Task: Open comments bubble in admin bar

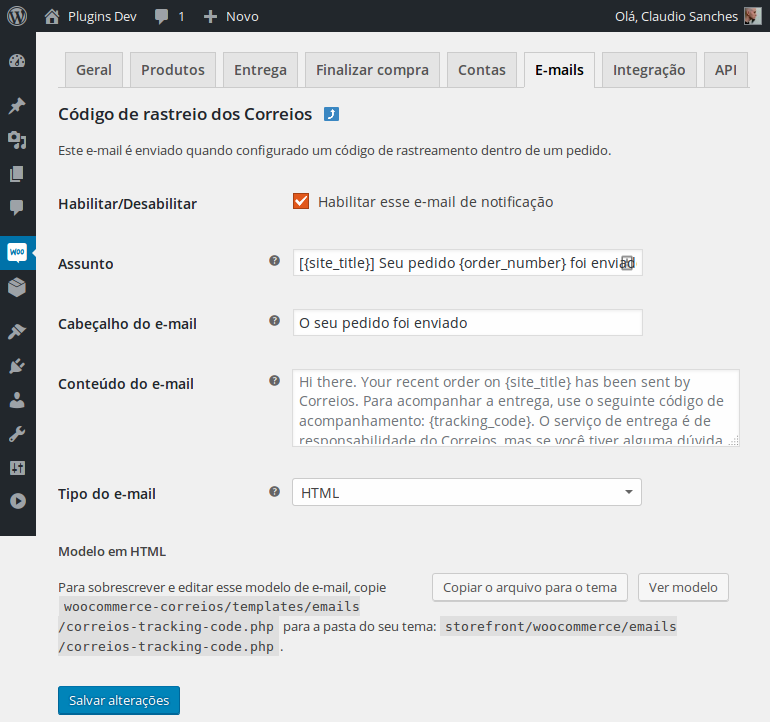Action: pyautogui.click(x=161, y=17)
